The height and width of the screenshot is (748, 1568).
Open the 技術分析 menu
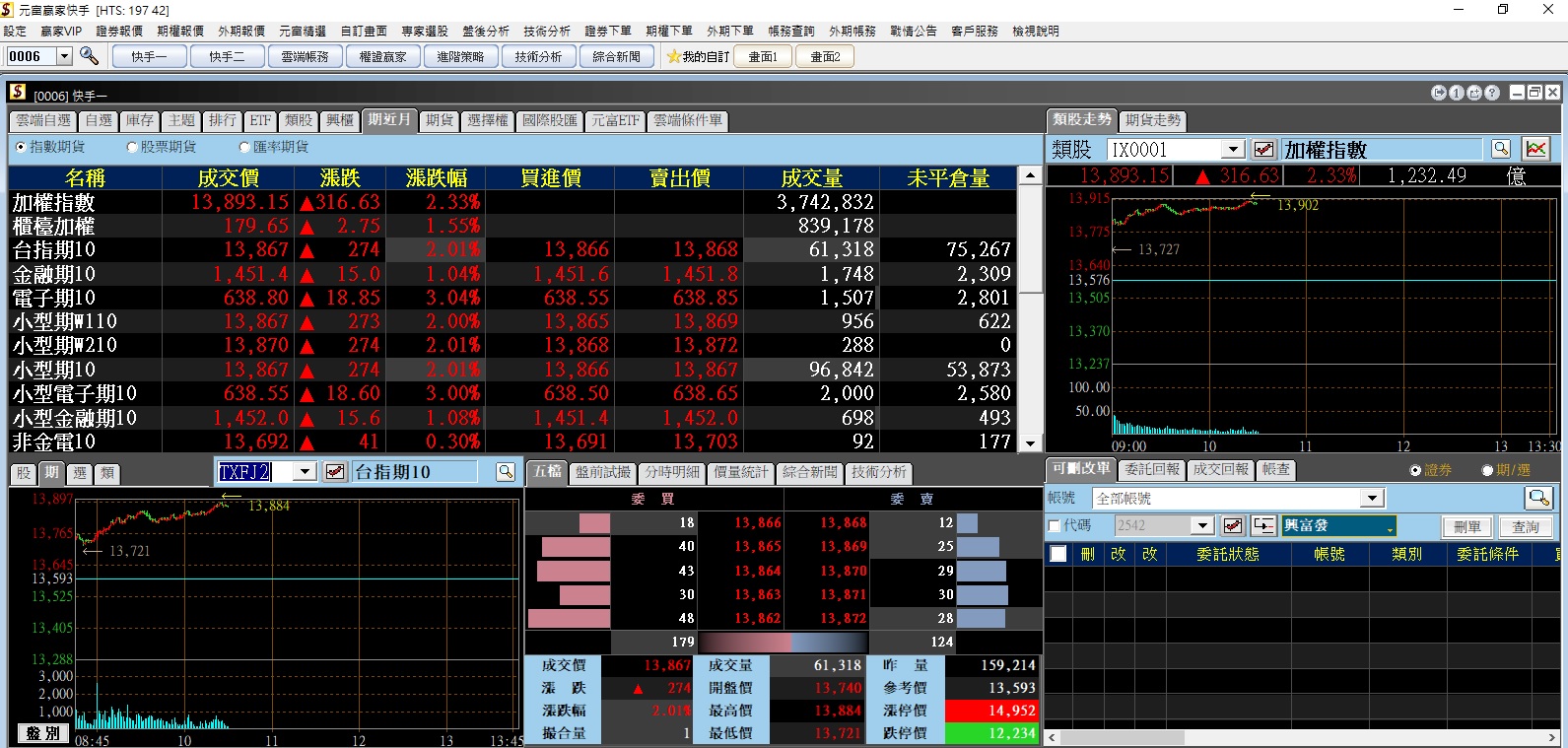547,32
